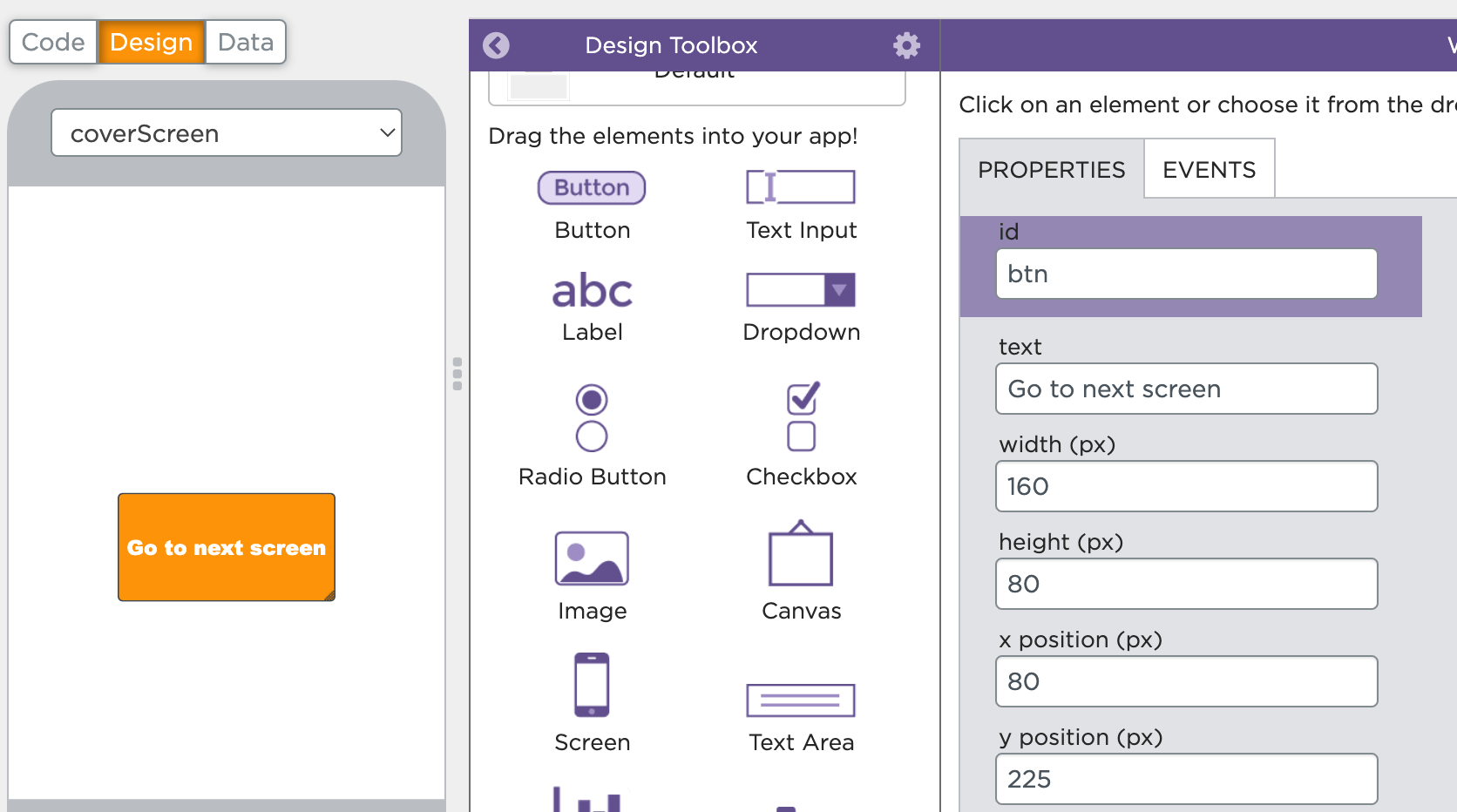Focus the x position (px) input field
The height and width of the screenshot is (812, 1457).
1187,681
